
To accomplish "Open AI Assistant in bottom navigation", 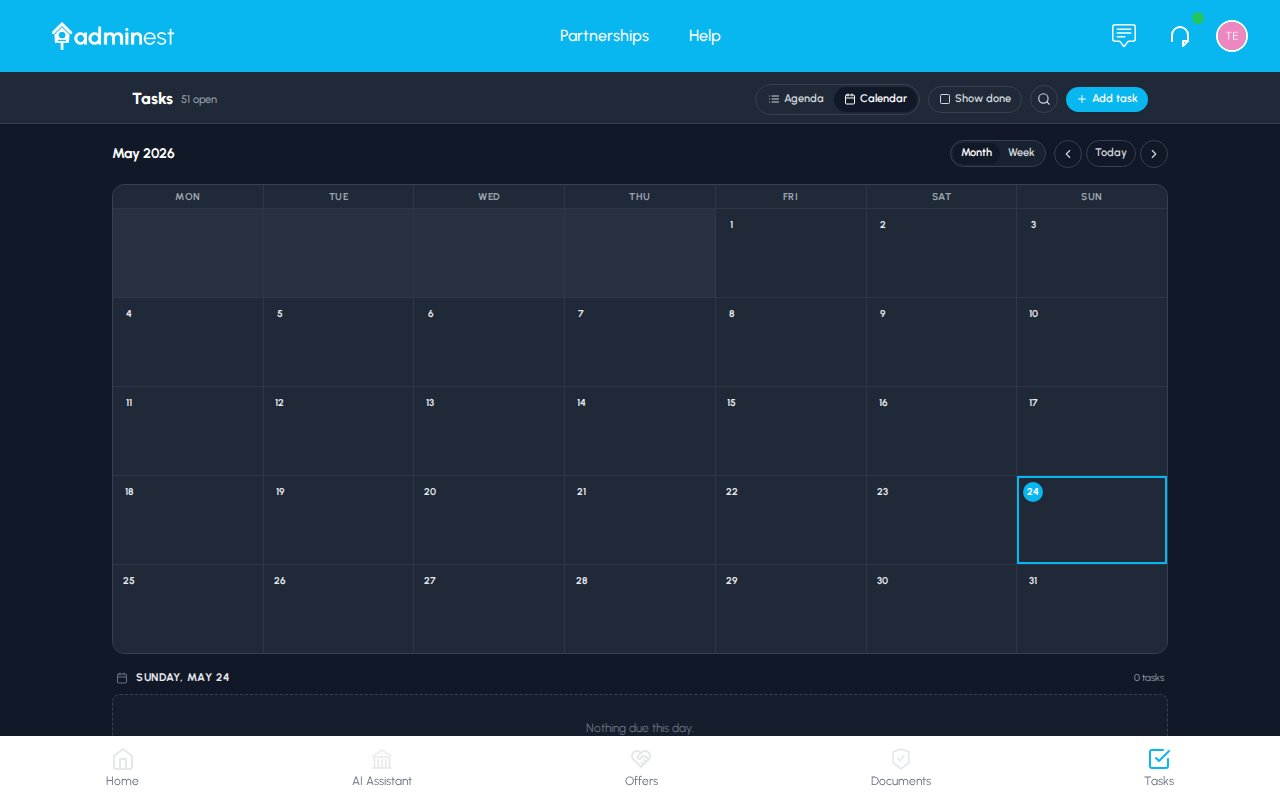I will 382,768.
